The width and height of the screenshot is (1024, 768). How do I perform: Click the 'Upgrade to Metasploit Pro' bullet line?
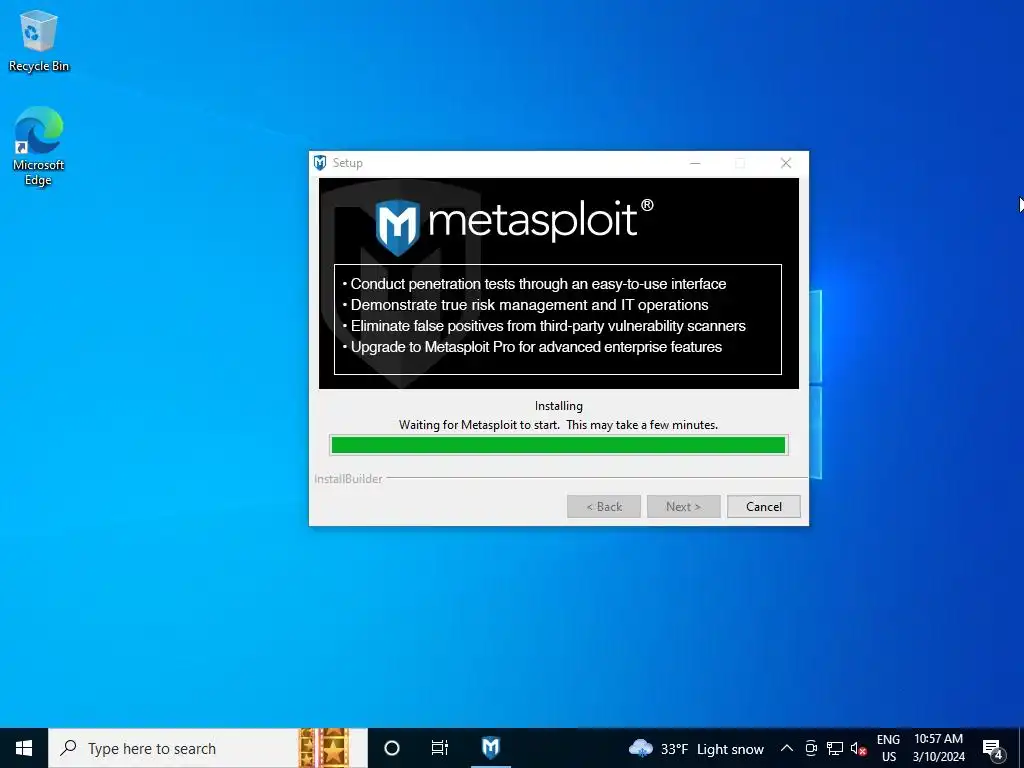point(532,347)
